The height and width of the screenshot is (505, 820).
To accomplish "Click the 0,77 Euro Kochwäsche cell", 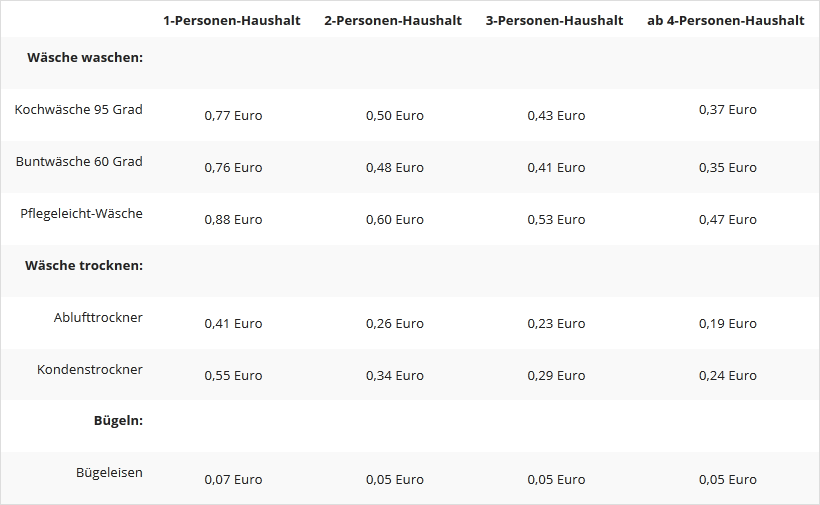I will [233, 115].
